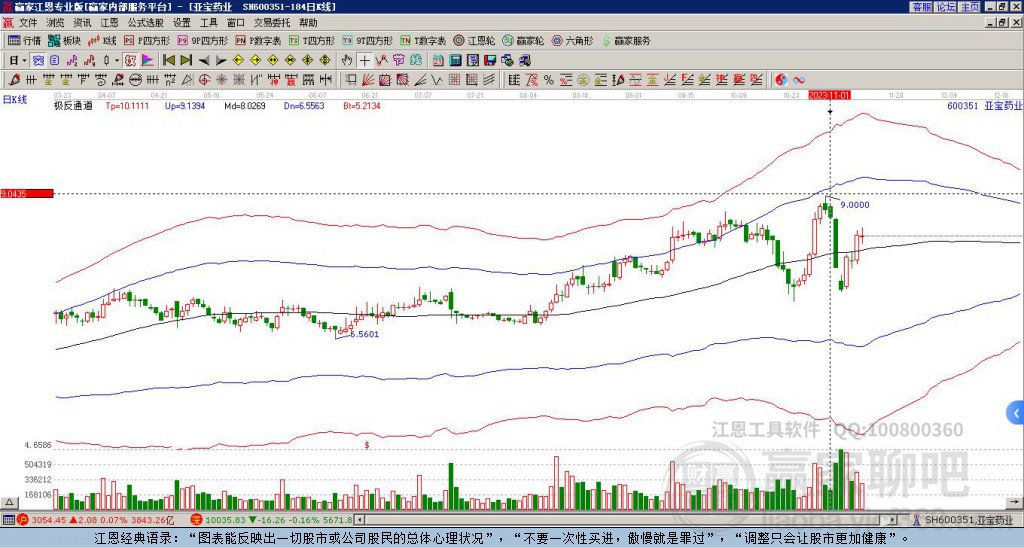The width and height of the screenshot is (1024, 548).
Task: Click the calendar icon in toolbar
Action: pyautogui.click(x=438, y=61)
